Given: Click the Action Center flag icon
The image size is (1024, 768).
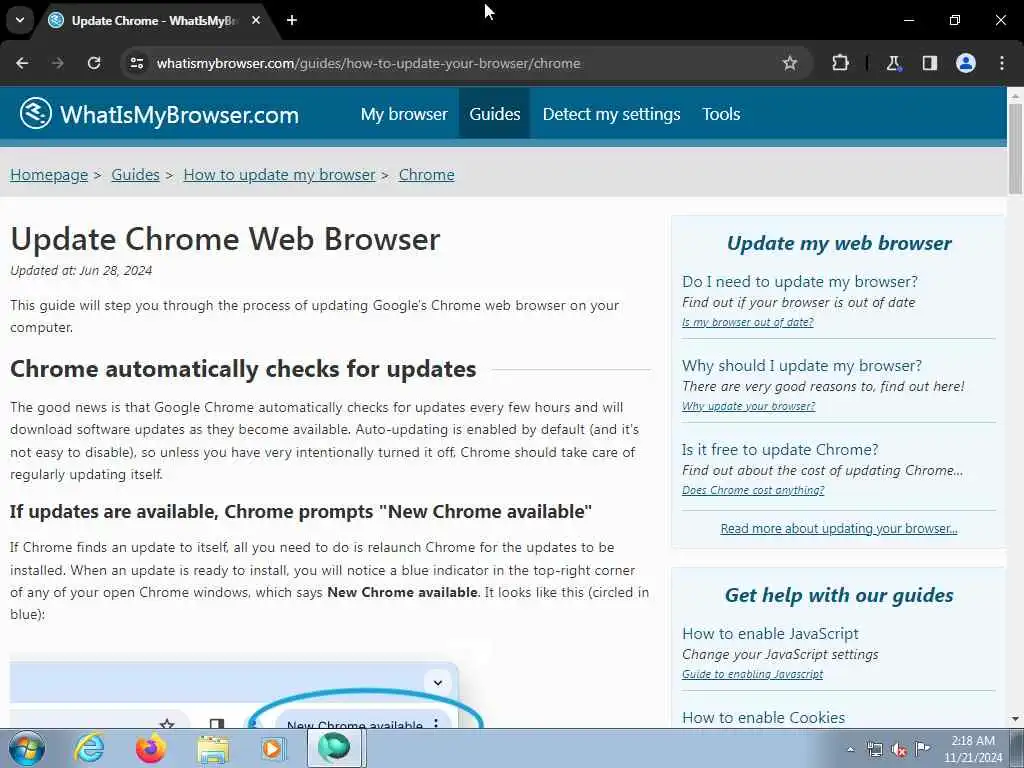Looking at the screenshot, I should coord(923,749).
